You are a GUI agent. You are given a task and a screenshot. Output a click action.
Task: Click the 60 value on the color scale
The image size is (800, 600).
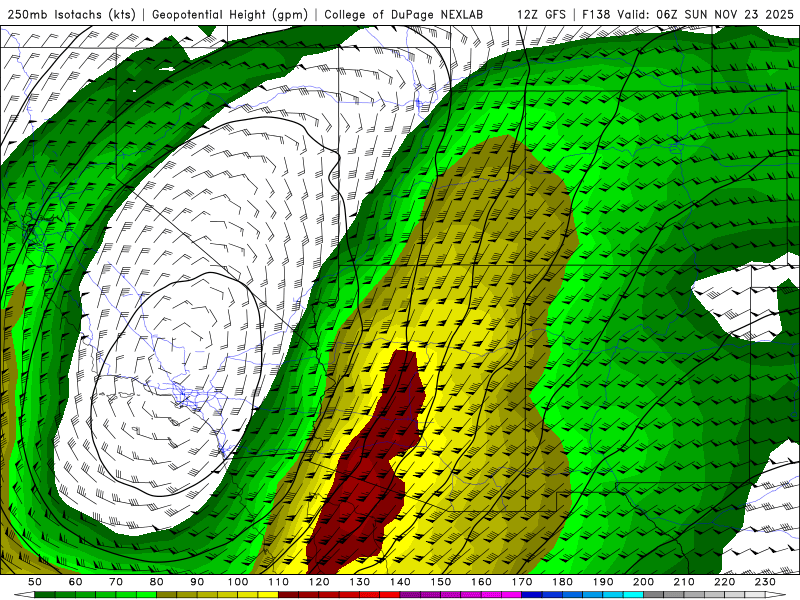pyautogui.click(x=75, y=582)
